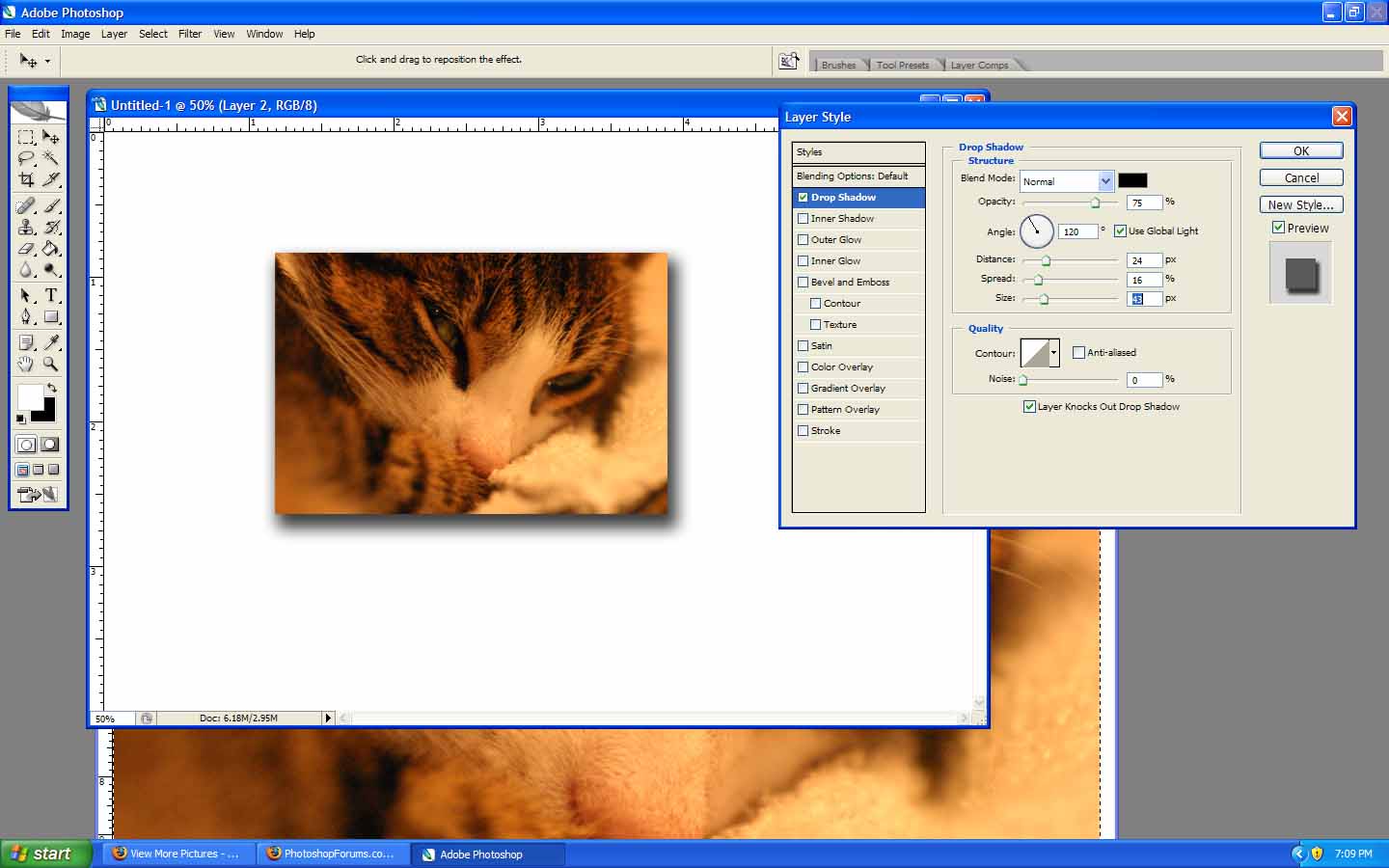Screen dimensions: 1389x868
Task: Switch to the Layer Comps tab
Action: pyautogui.click(x=979, y=65)
